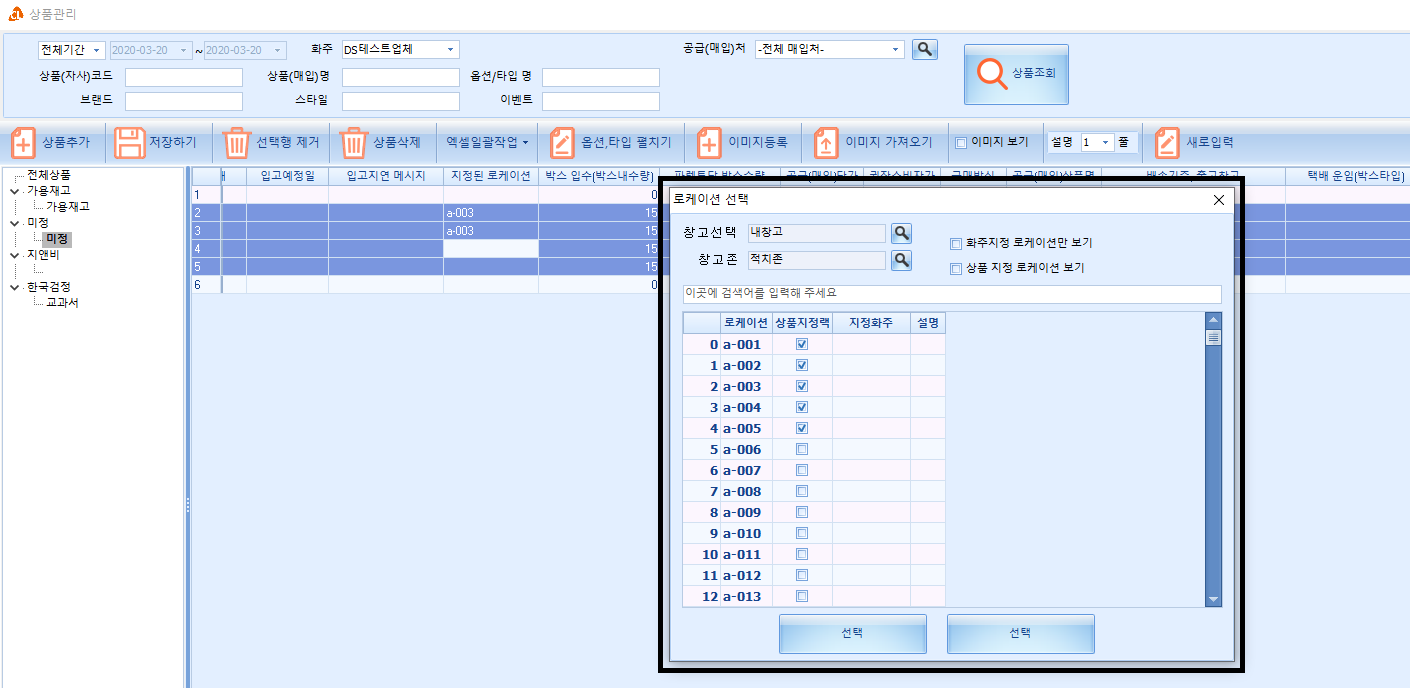Screen dimensions: 1410x688
Task: Click the 상품추가 add product icon
Action: pyautogui.click(x=24, y=143)
